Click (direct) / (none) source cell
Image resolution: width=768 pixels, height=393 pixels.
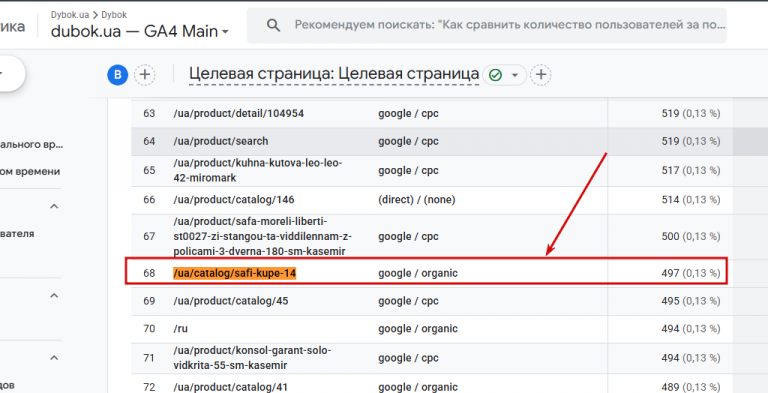tap(417, 200)
